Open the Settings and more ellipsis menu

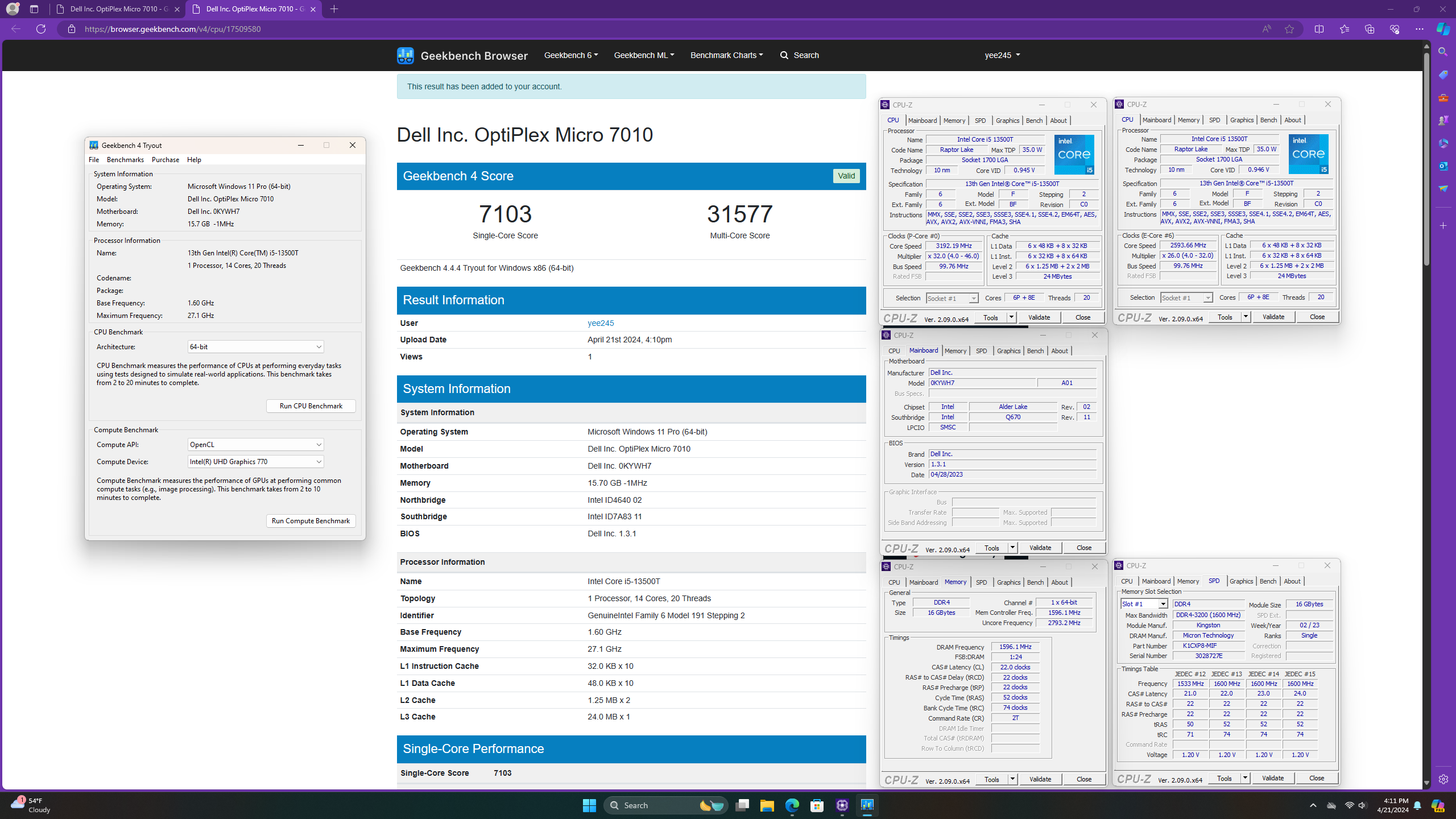click(1420, 29)
